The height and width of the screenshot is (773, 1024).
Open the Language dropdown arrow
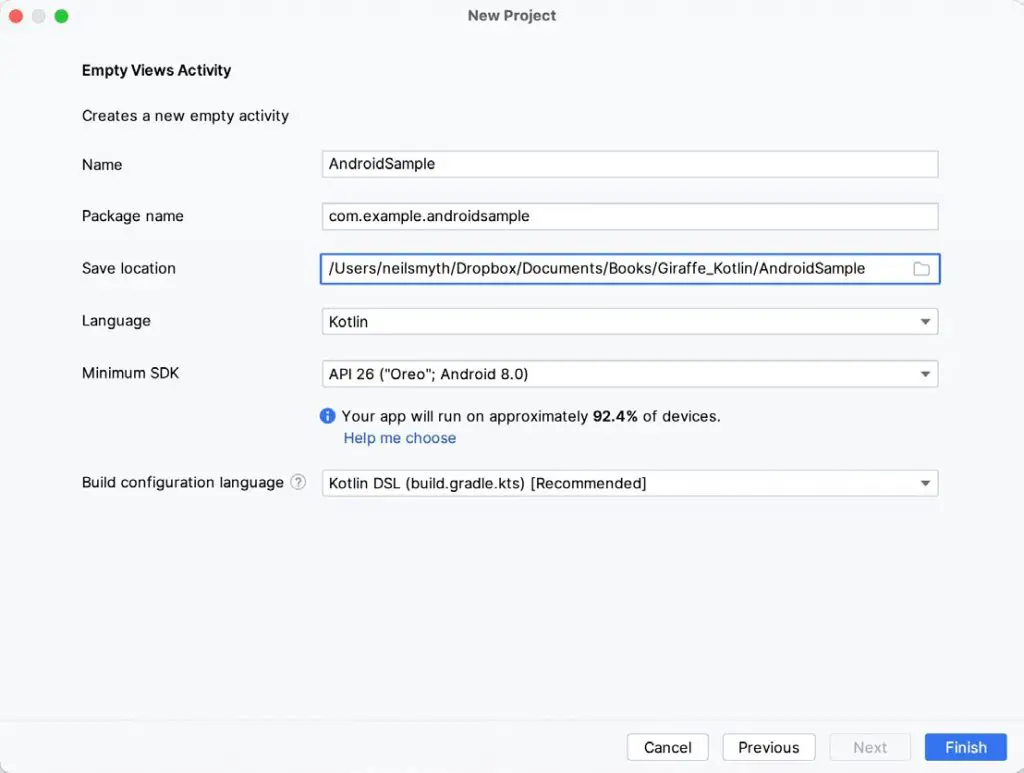[928, 321]
